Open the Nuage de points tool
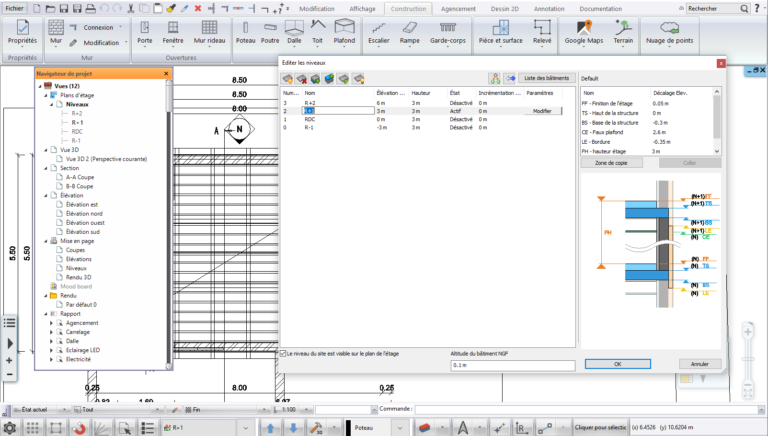This screenshot has height=436, width=768. pyautogui.click(x=670, y=32)
